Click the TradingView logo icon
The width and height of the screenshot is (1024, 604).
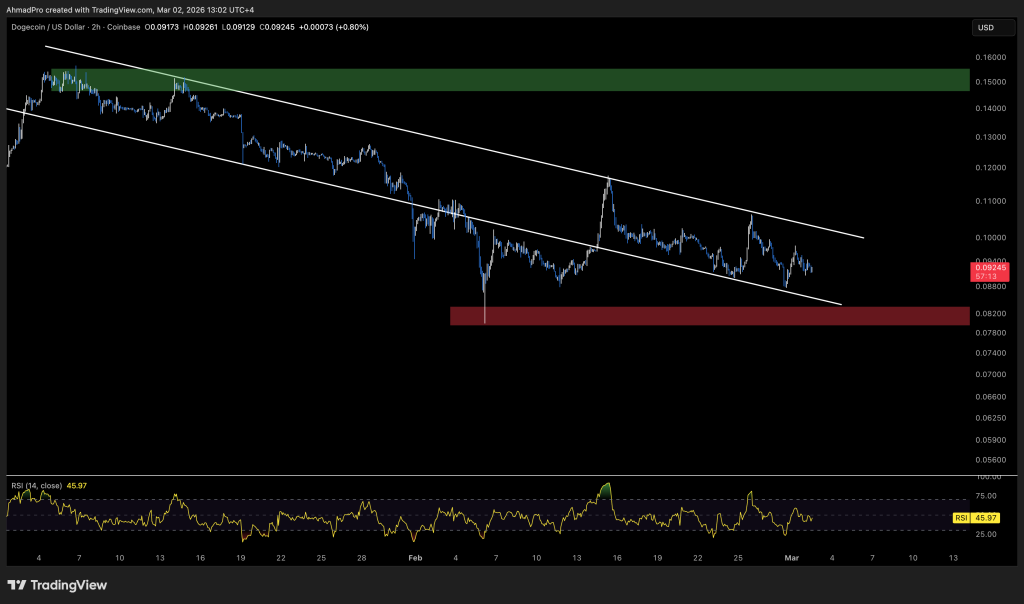(x=16, y=585)
